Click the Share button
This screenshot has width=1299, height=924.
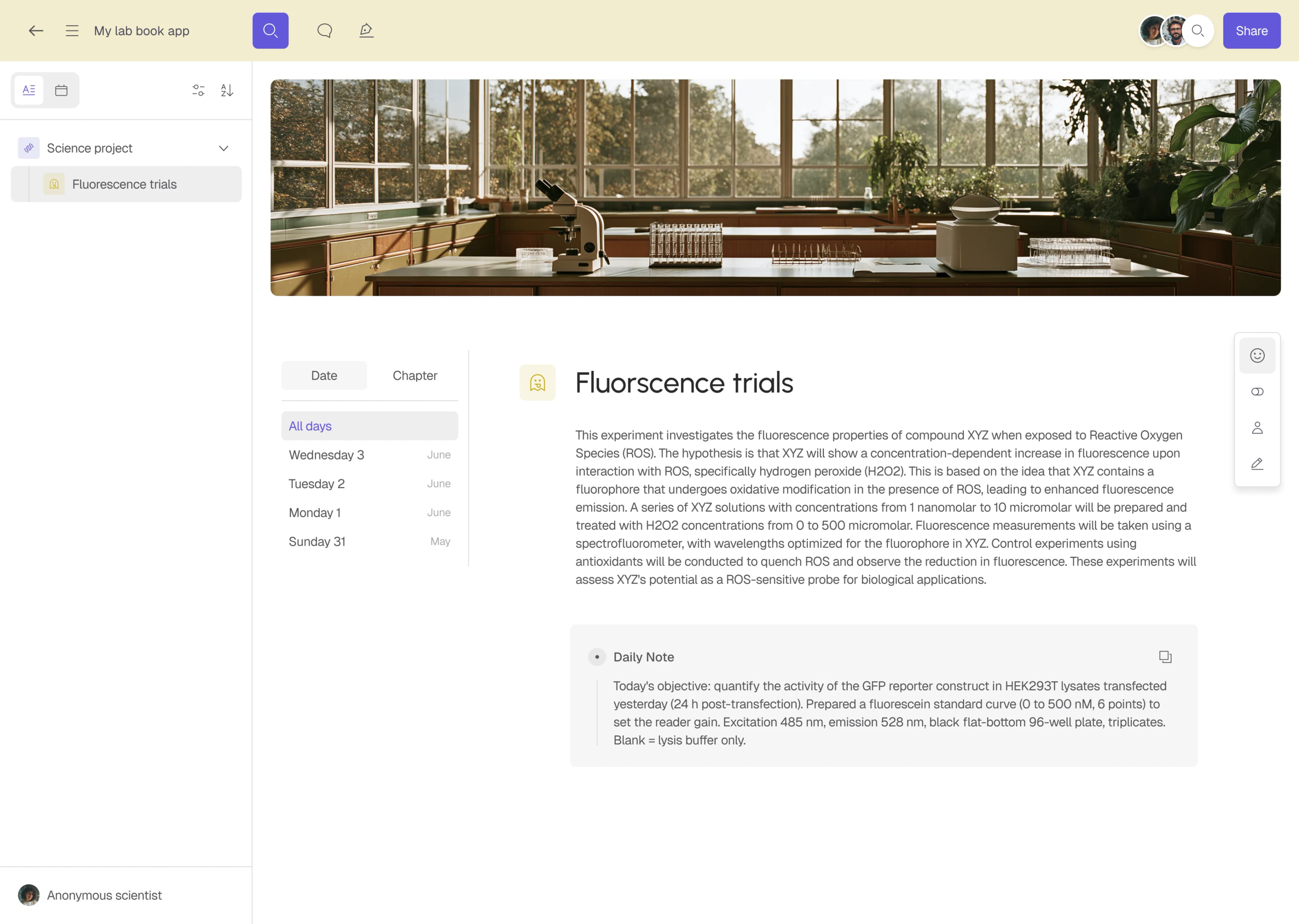pos(1252,31)
